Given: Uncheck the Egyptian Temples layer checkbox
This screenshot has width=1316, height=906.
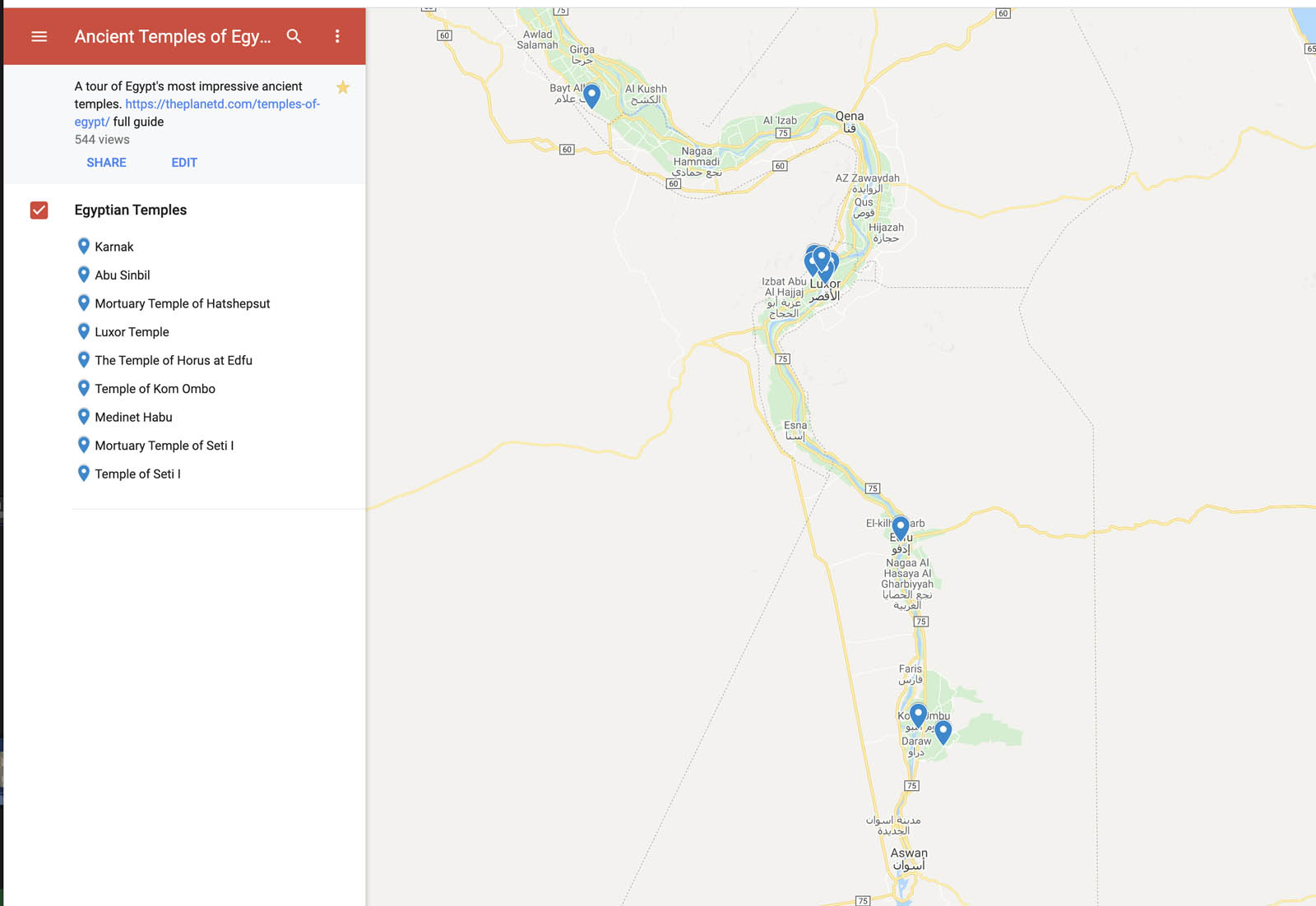Looking at the screenshot, I should (39, 210).
